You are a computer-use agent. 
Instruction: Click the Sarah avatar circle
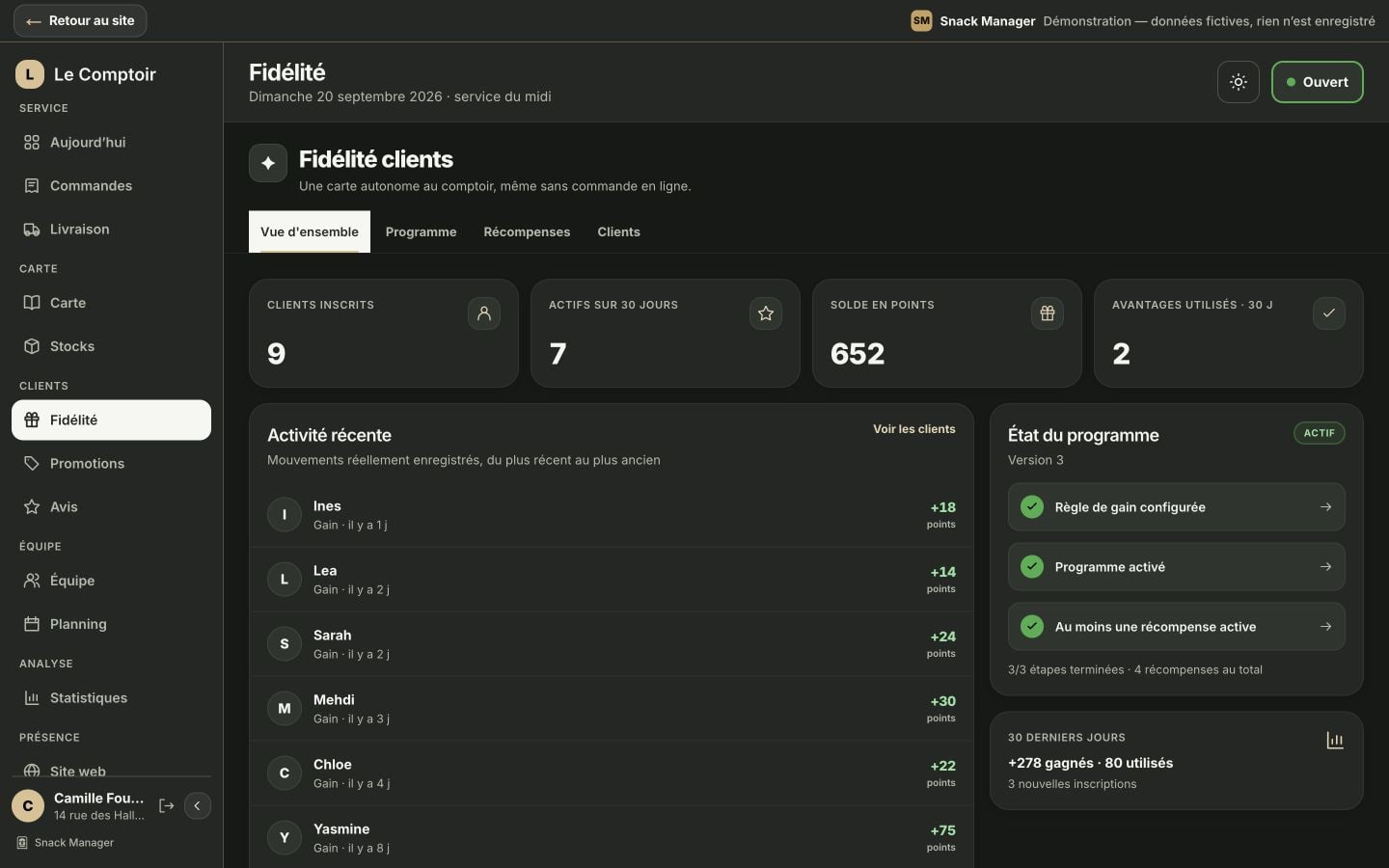[285, 644]
